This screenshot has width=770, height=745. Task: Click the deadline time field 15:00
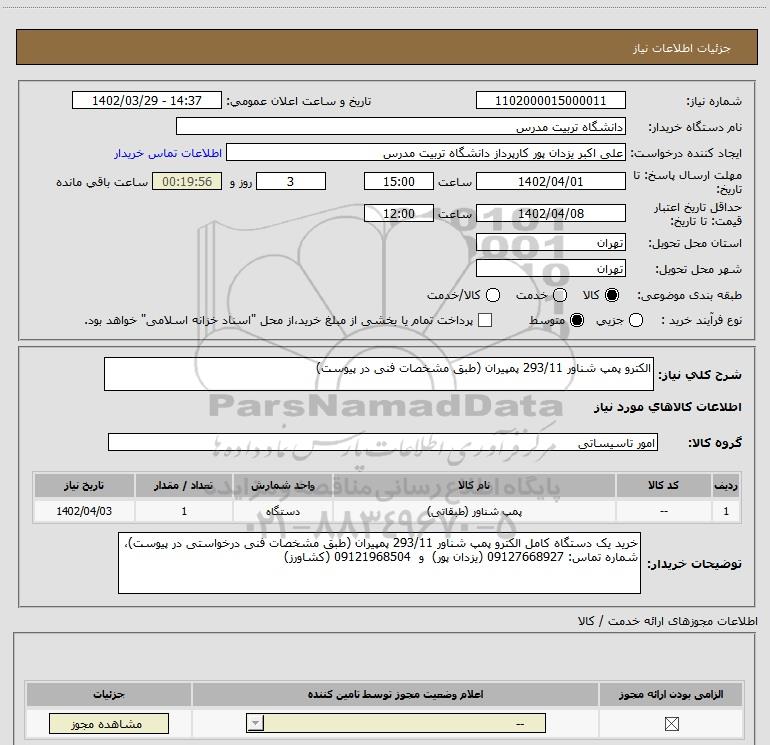[399, 181]
